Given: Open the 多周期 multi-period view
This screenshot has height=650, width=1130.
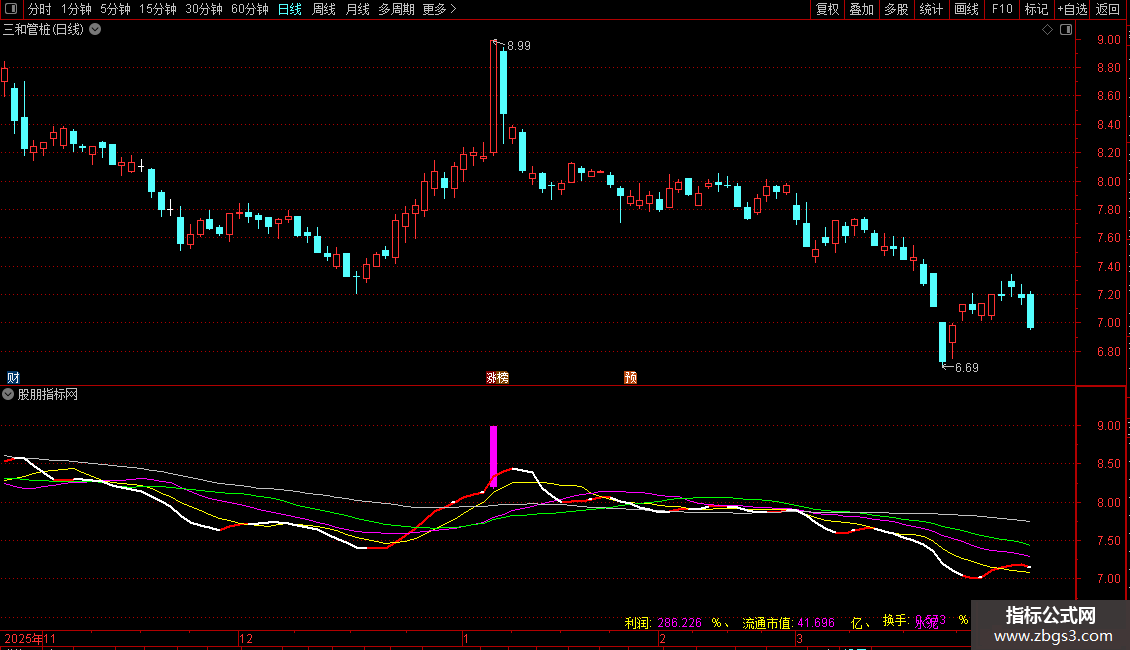Looking at the screenshot, I should 396,10.
